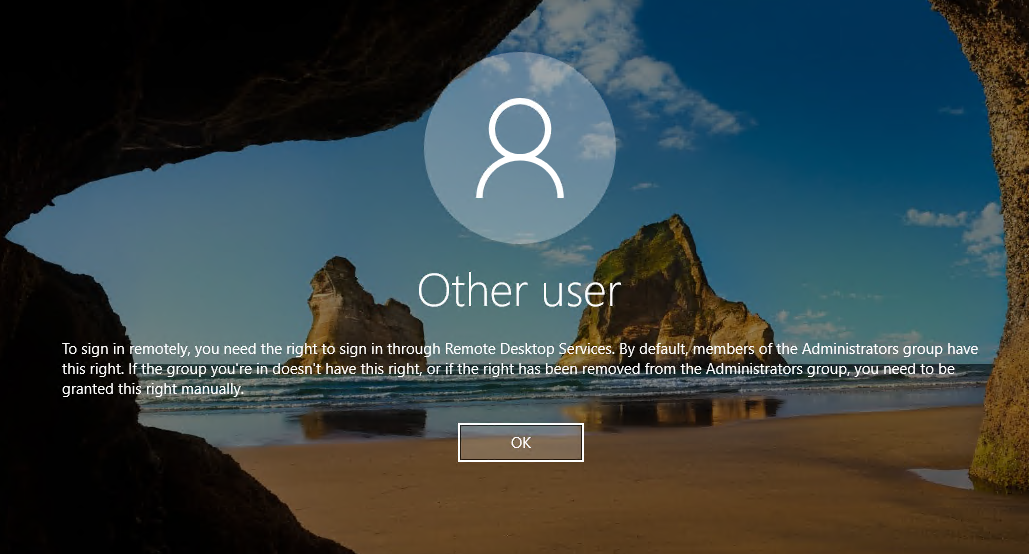The width and height of the screenshot is (1029, 554).
Task: Click the Other user avatar icon
Action: point(520,148)
